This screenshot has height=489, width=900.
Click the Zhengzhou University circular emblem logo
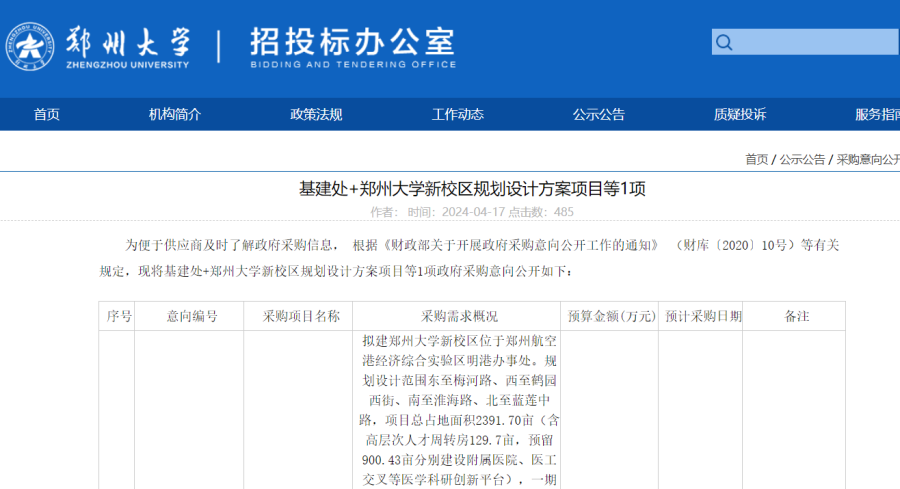[x=31, y=46]
